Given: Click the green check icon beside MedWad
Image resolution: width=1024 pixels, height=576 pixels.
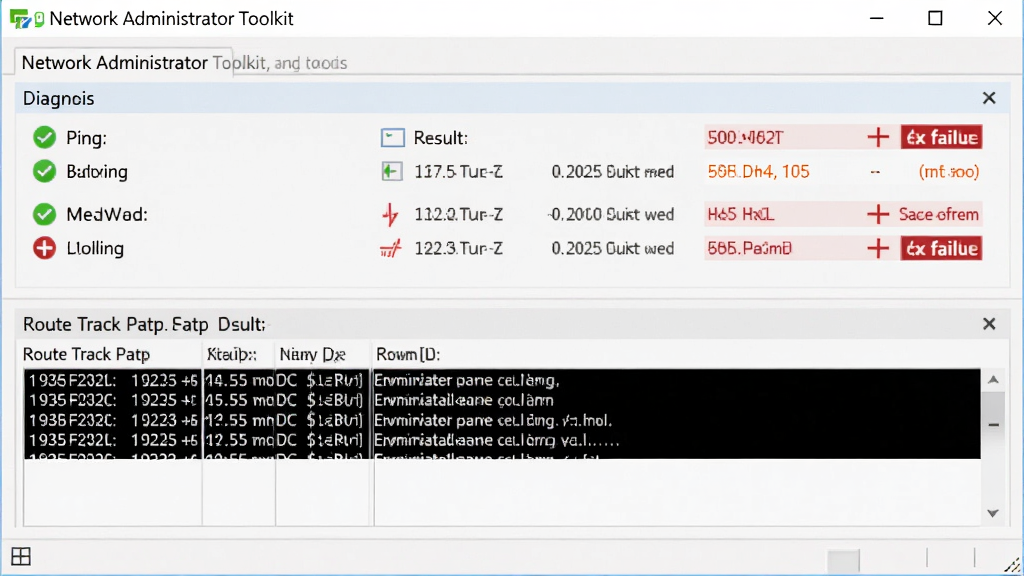Looking at the screenshot, I should coord(44,214).
